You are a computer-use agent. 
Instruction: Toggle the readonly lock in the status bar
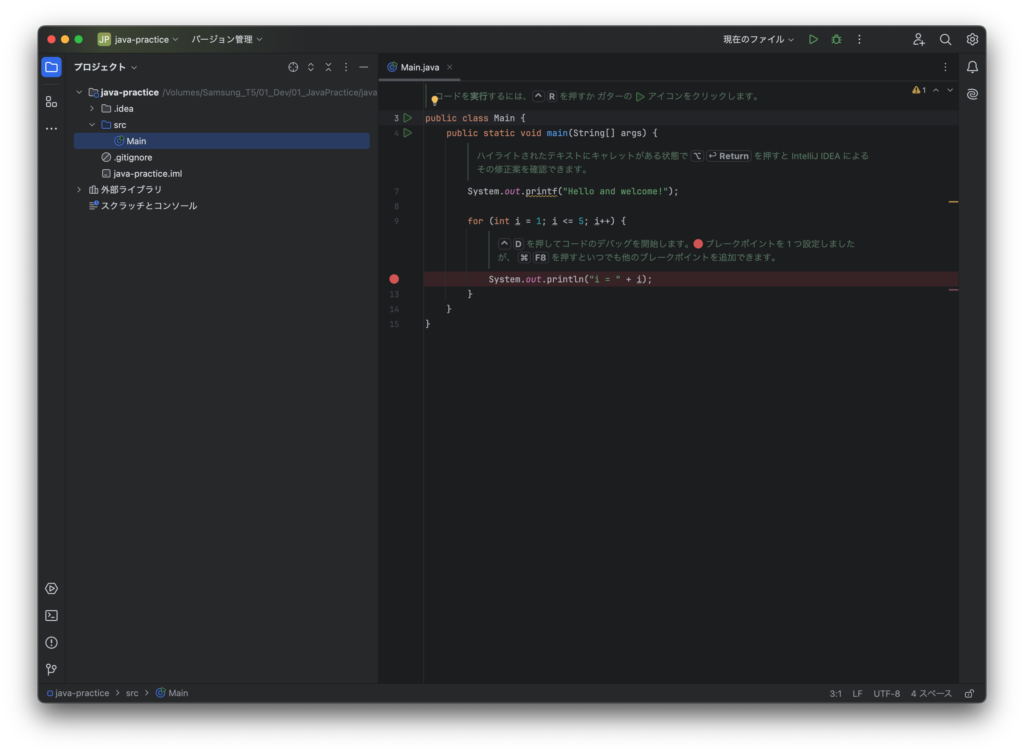coord(968,692)
